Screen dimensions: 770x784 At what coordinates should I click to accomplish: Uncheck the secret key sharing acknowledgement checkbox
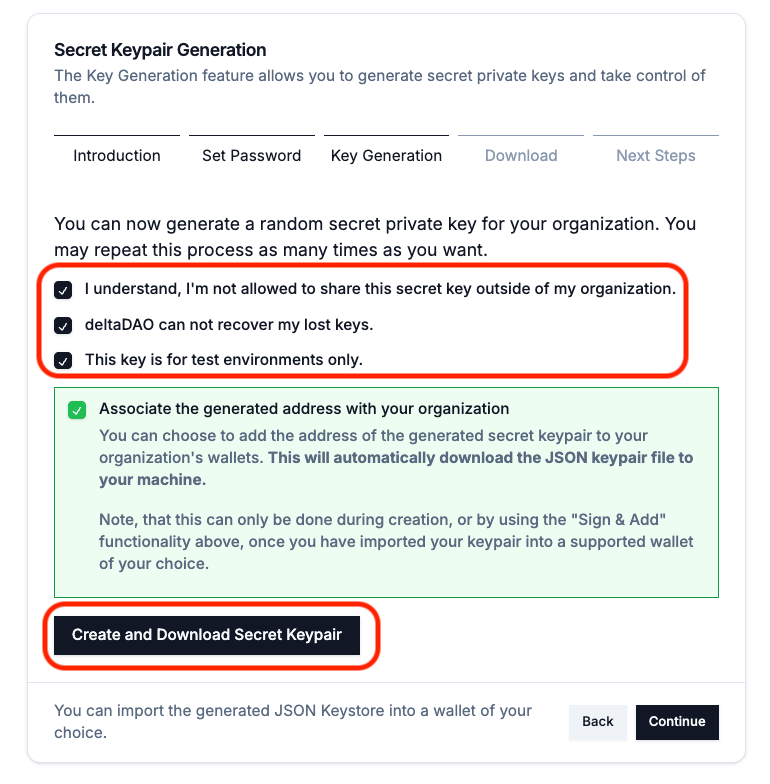click(63, 290)
